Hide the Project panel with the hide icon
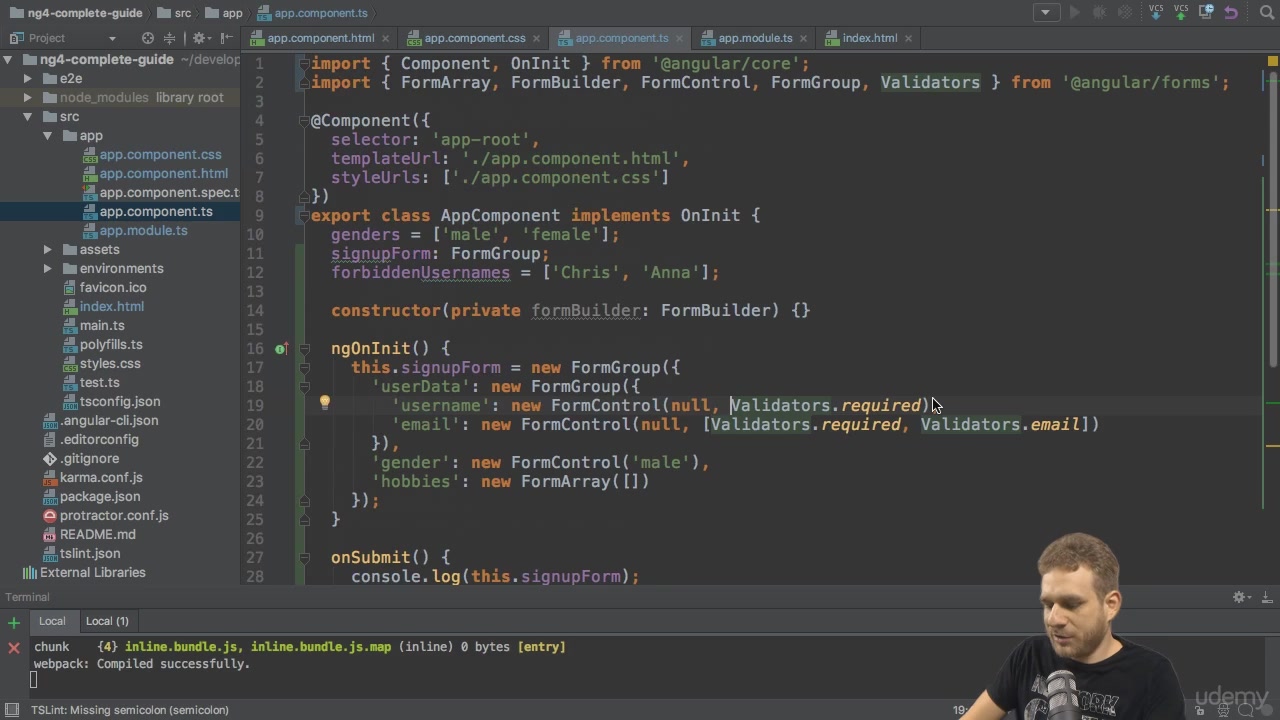This screenshot has height=720, width=1280. (225, 38)
